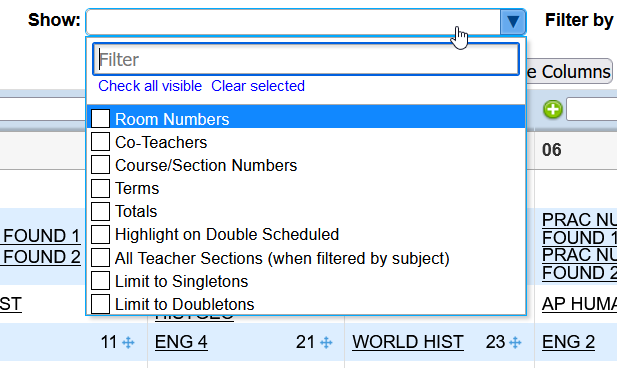The height and width of the screenshot is (368, 617).
Task: Click the move handle beside 23
Action: (x=515, y=342)
